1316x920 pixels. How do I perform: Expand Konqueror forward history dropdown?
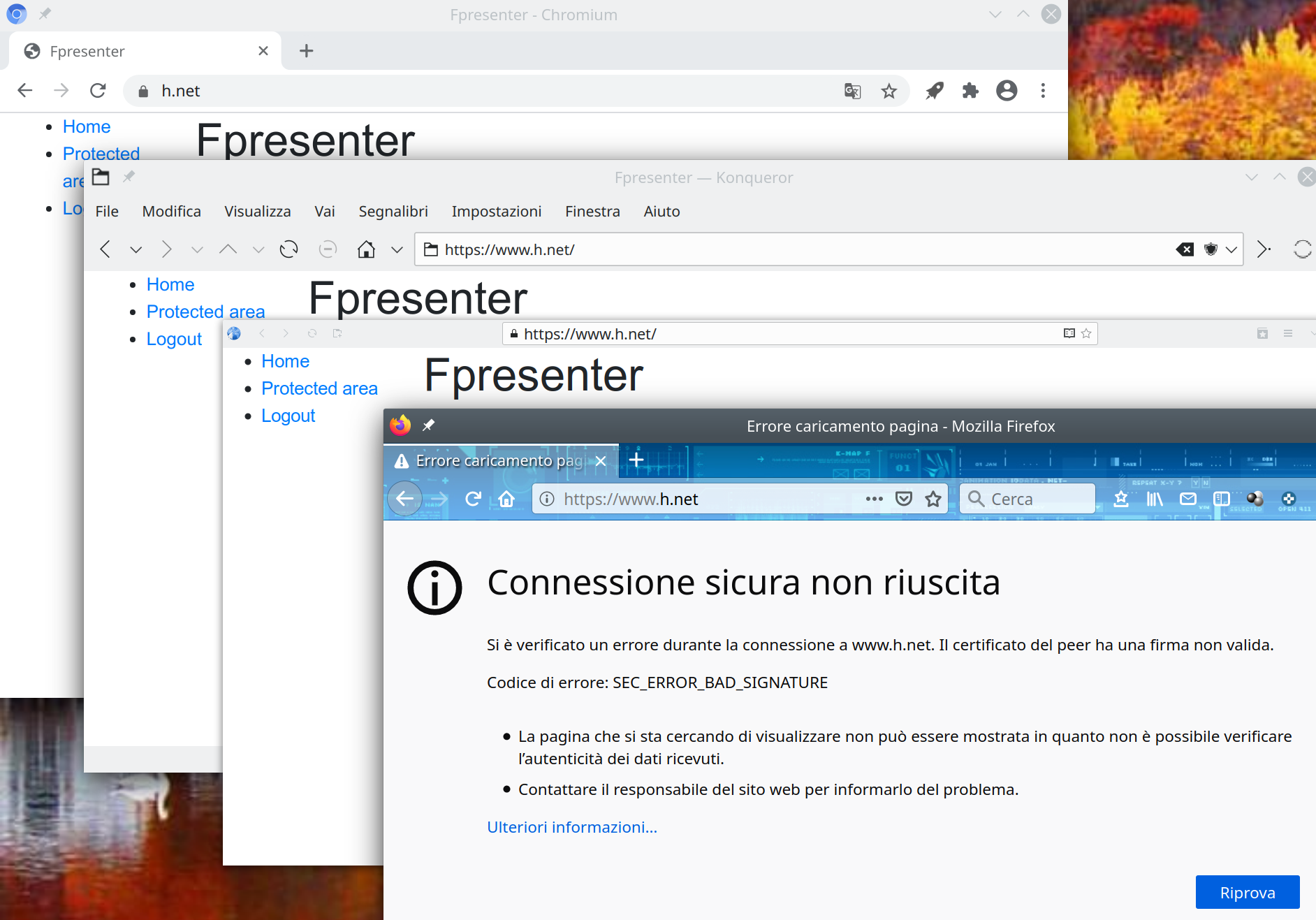click(197, 249)
